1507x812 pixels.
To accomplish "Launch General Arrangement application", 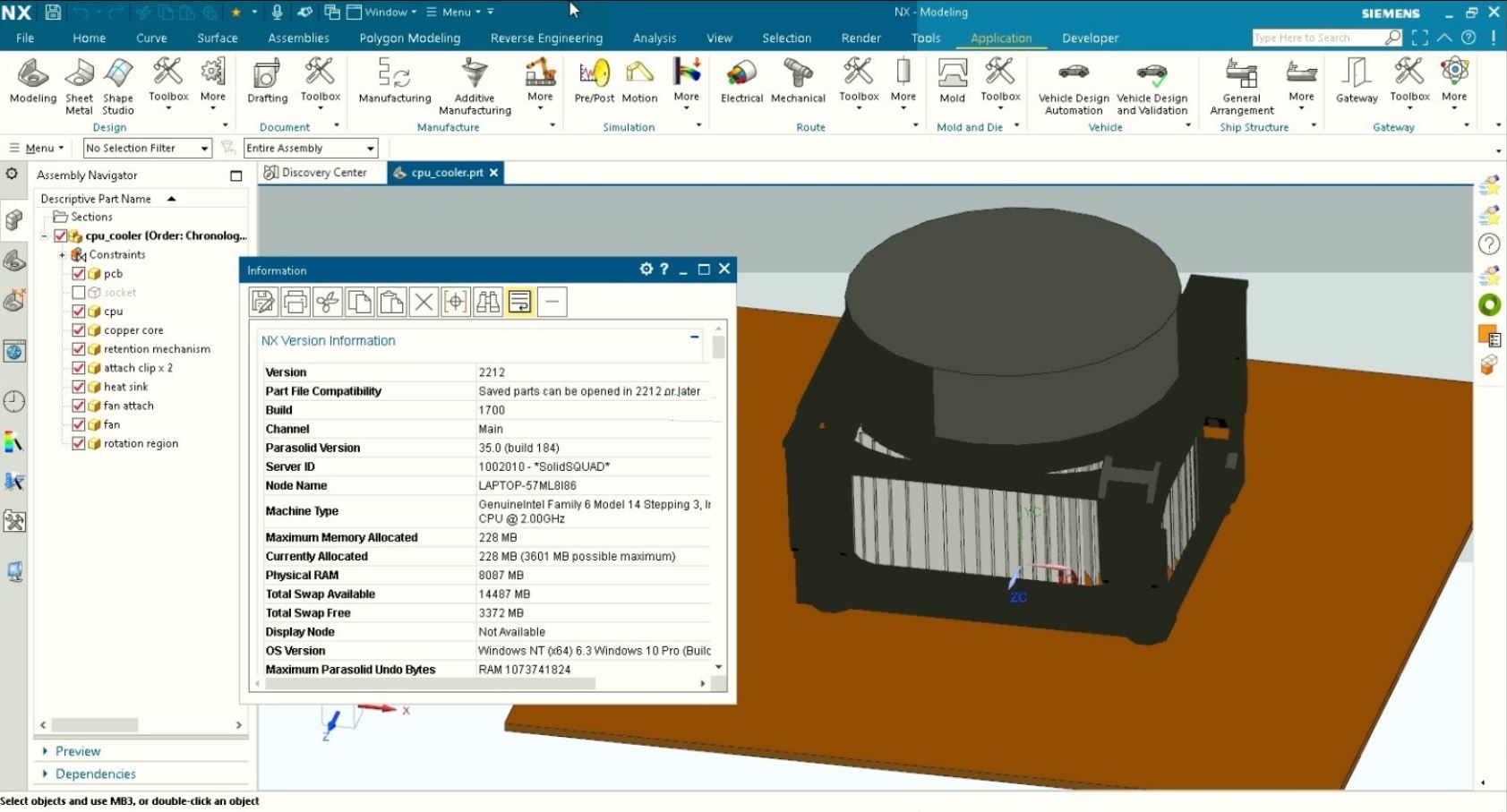I will (1241, 88).
